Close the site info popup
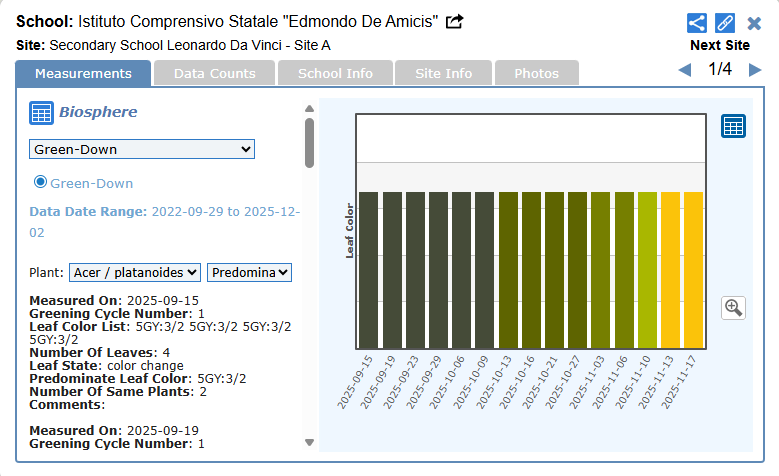 754,23
